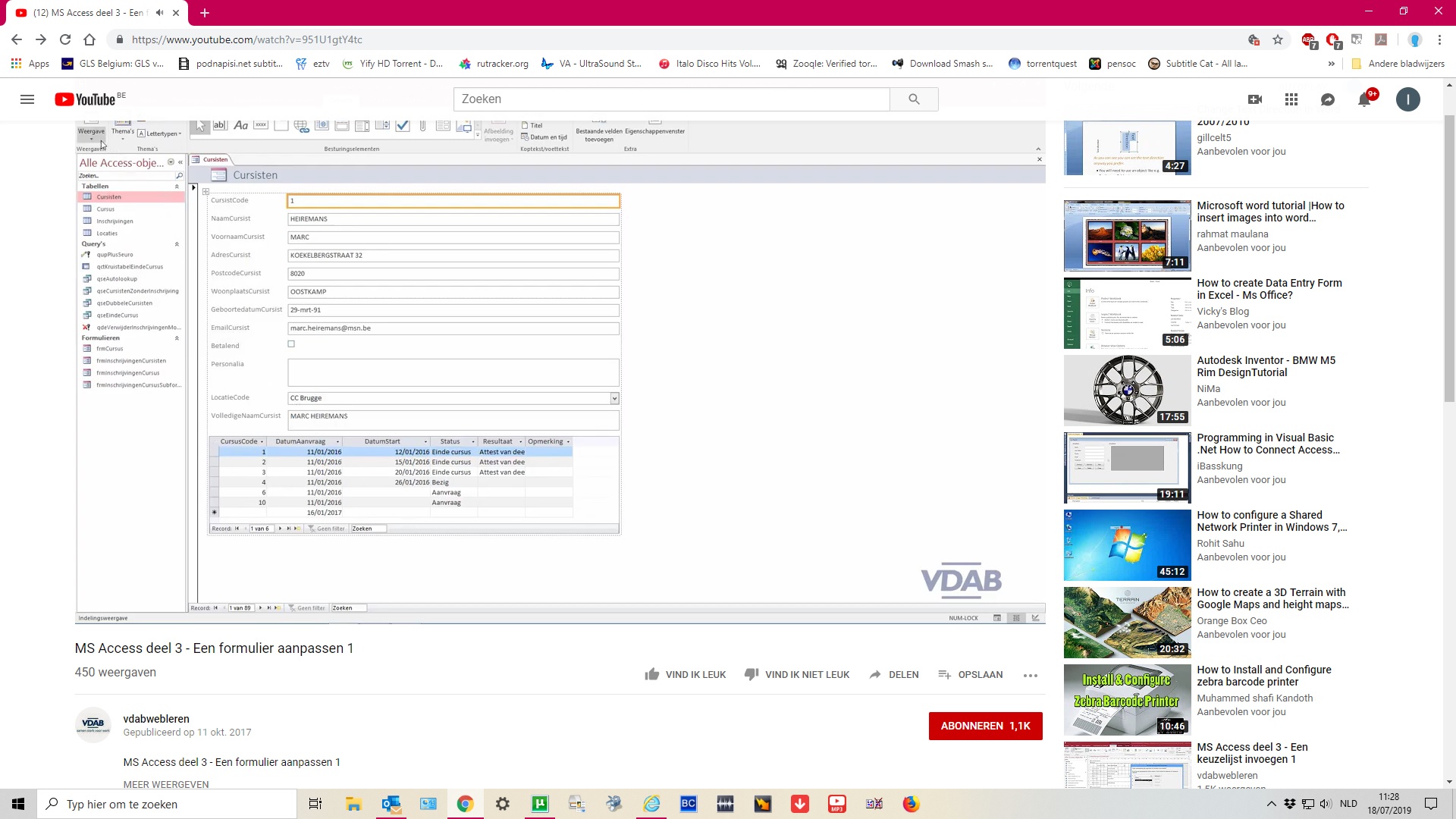Open the Subtitle Cat bookmark

(1197, 64)
